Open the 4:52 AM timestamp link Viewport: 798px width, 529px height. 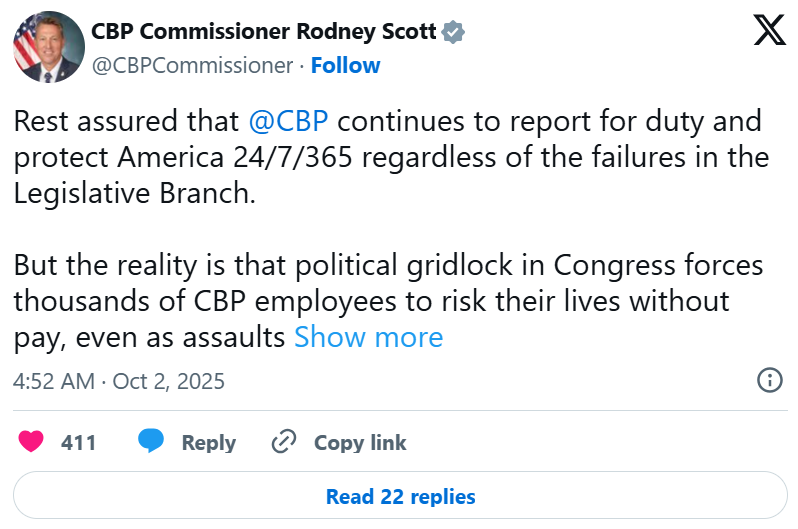[54, 381]
